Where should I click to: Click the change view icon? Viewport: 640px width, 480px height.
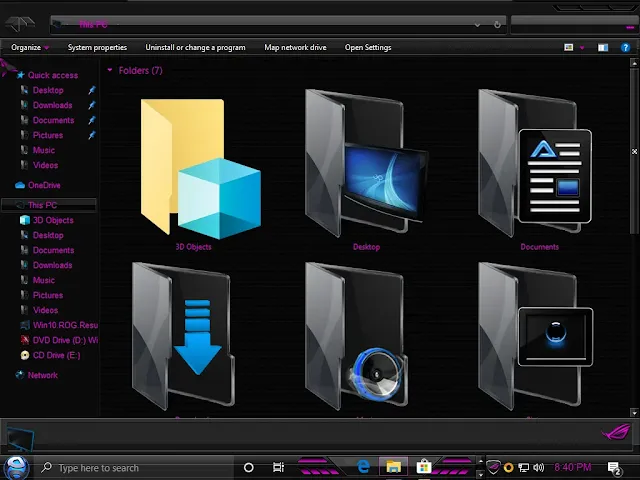click(x=569, y=47)
